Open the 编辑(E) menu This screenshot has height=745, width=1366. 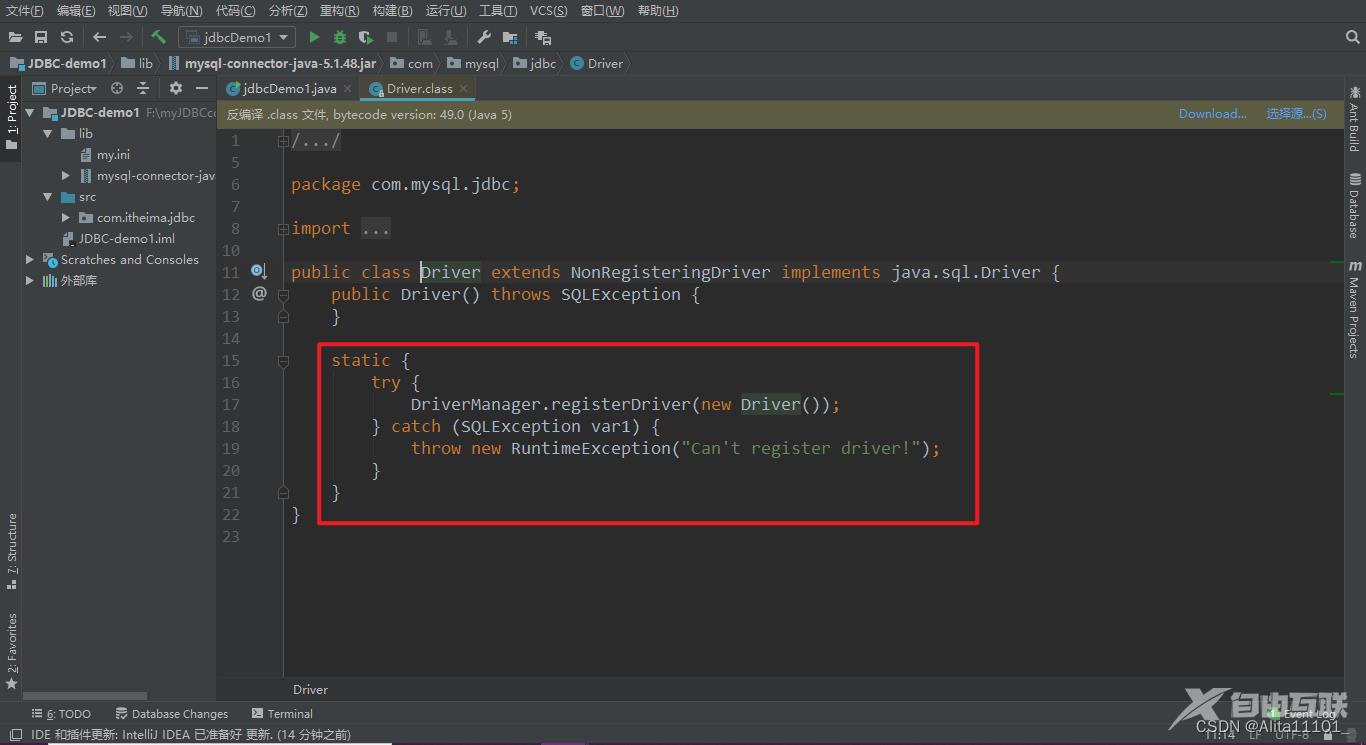pos(76,11)
